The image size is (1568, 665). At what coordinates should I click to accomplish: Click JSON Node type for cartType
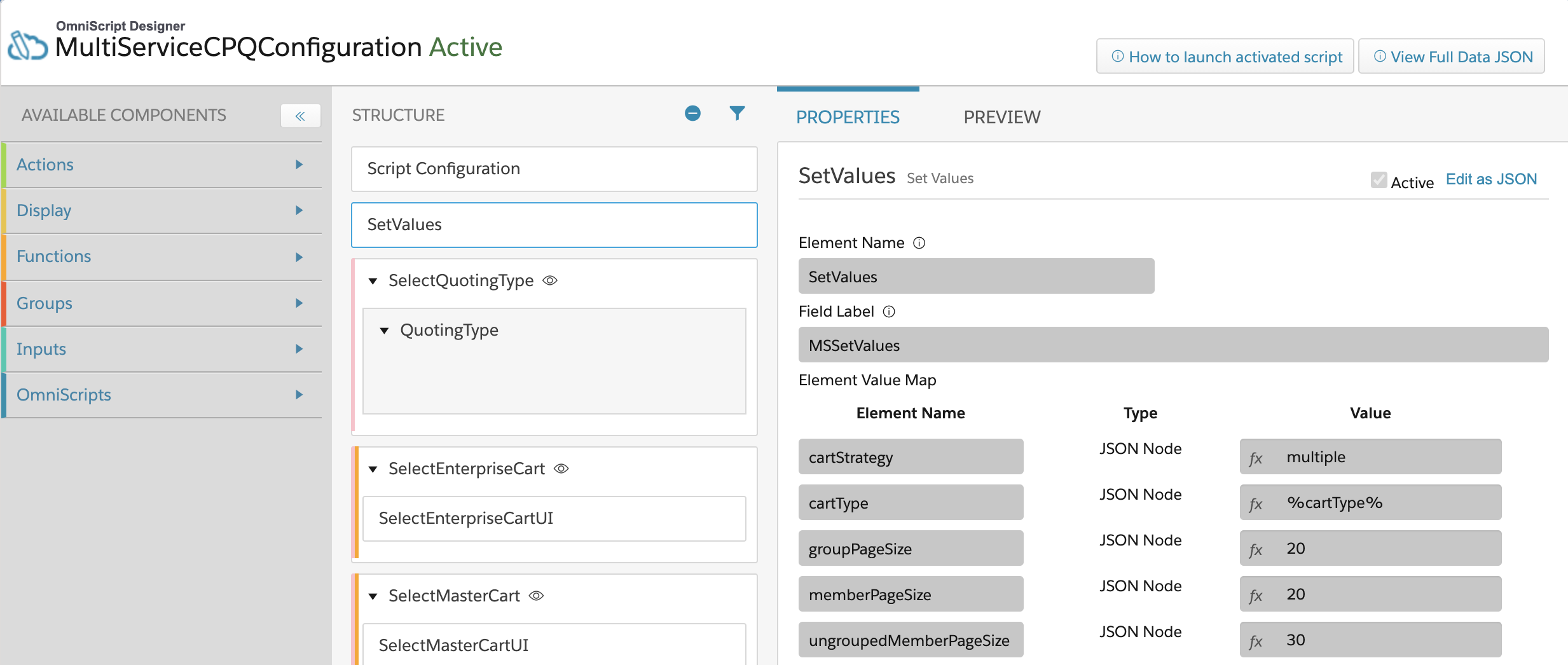1141,495
